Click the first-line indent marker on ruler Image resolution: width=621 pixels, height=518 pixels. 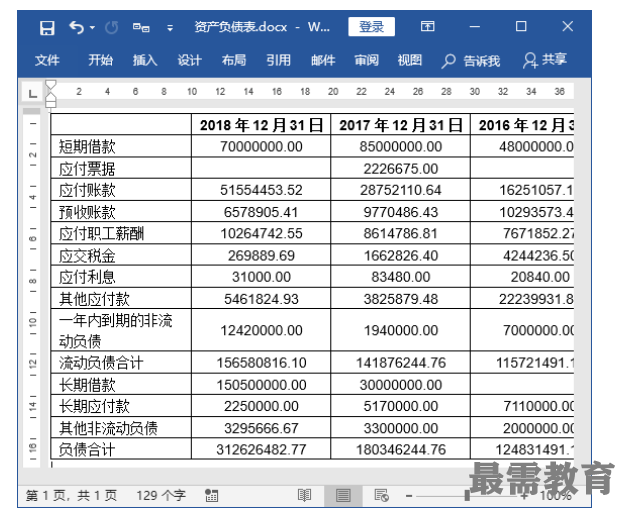tap(51, 85)
